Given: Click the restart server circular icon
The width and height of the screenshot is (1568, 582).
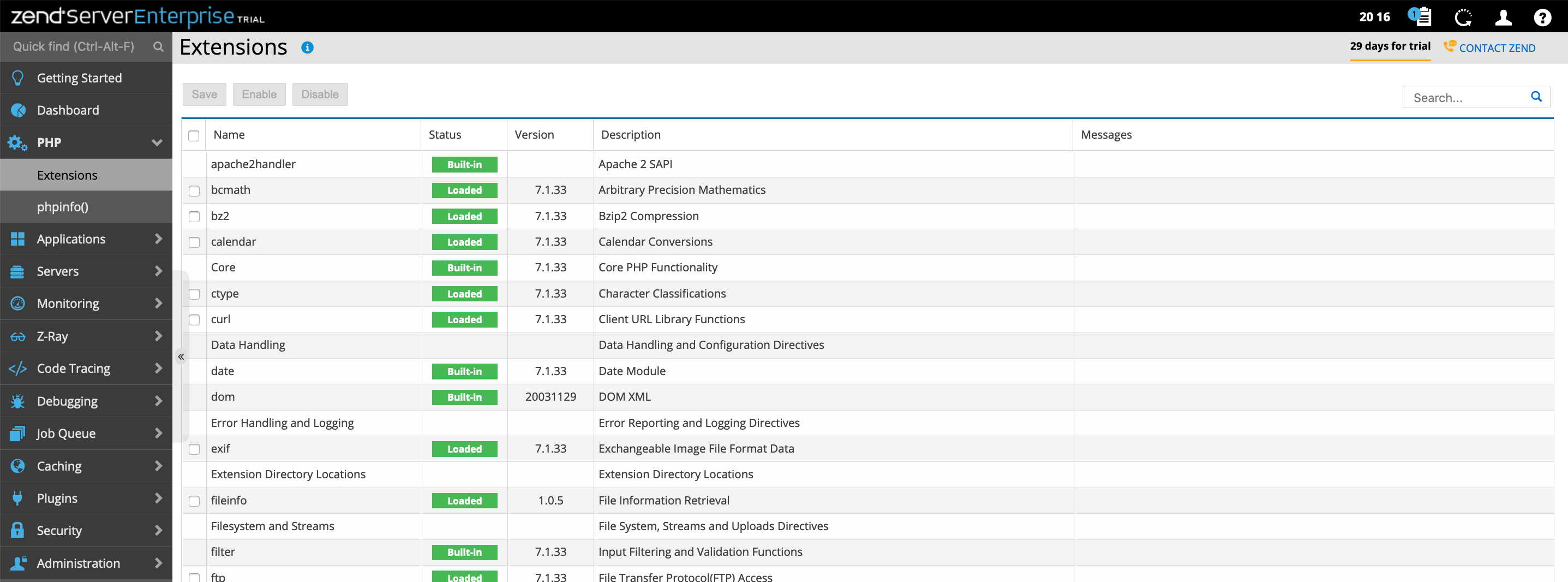Looking at the screenshot, I should pos(1462,17).
